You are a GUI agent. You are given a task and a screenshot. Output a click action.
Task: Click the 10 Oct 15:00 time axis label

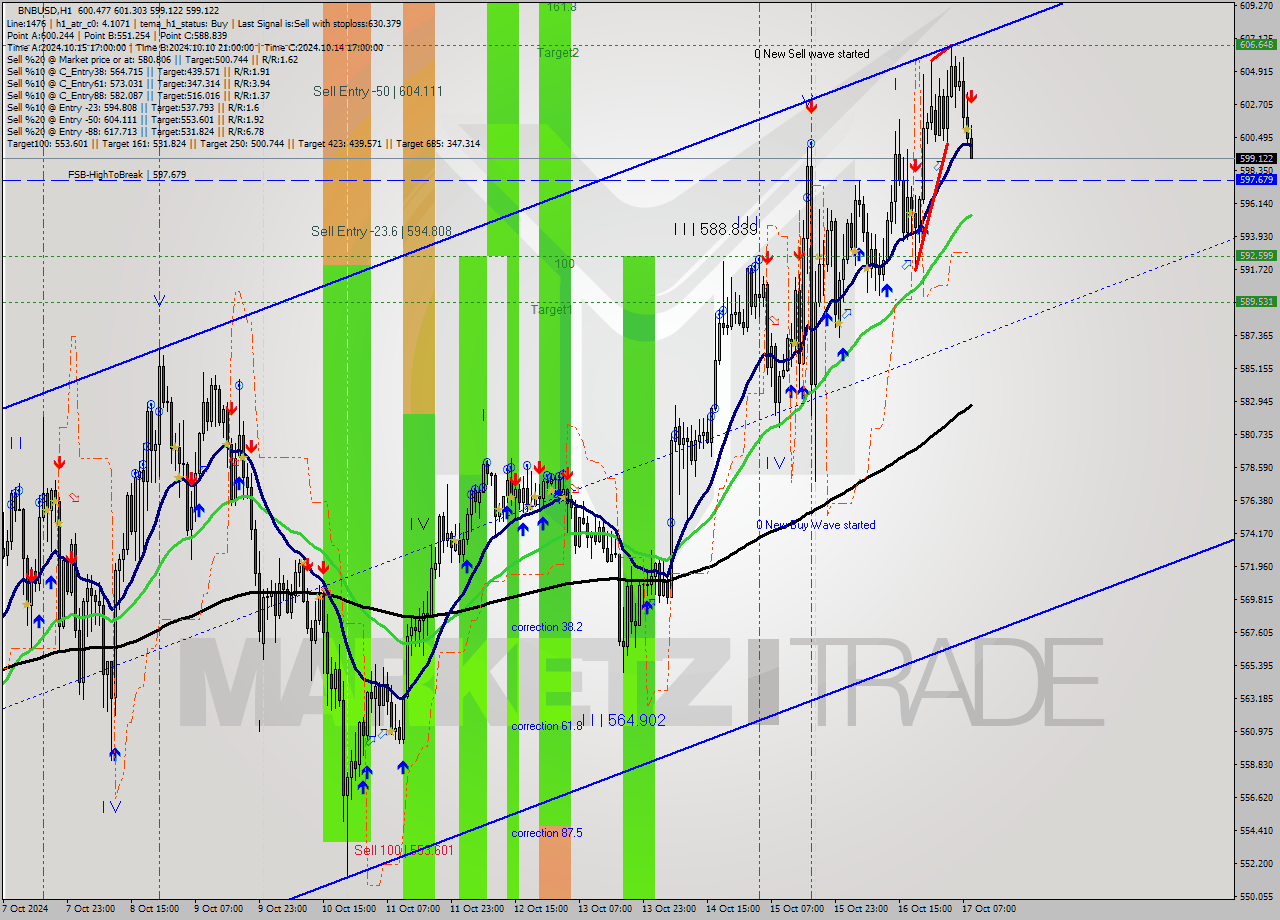click(347, 909)
